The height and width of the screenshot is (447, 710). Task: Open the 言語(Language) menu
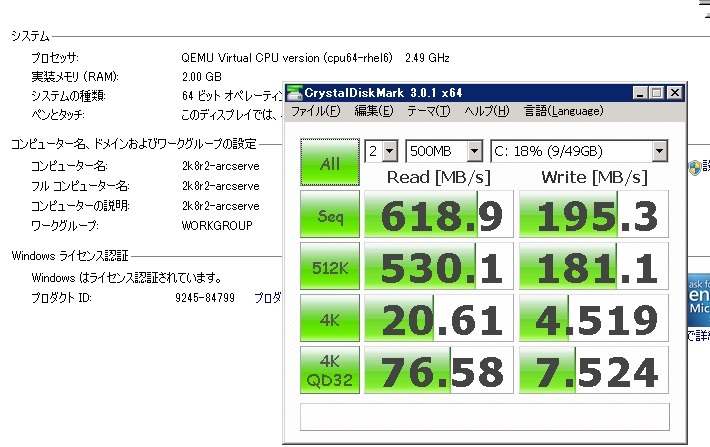[564, 111]
